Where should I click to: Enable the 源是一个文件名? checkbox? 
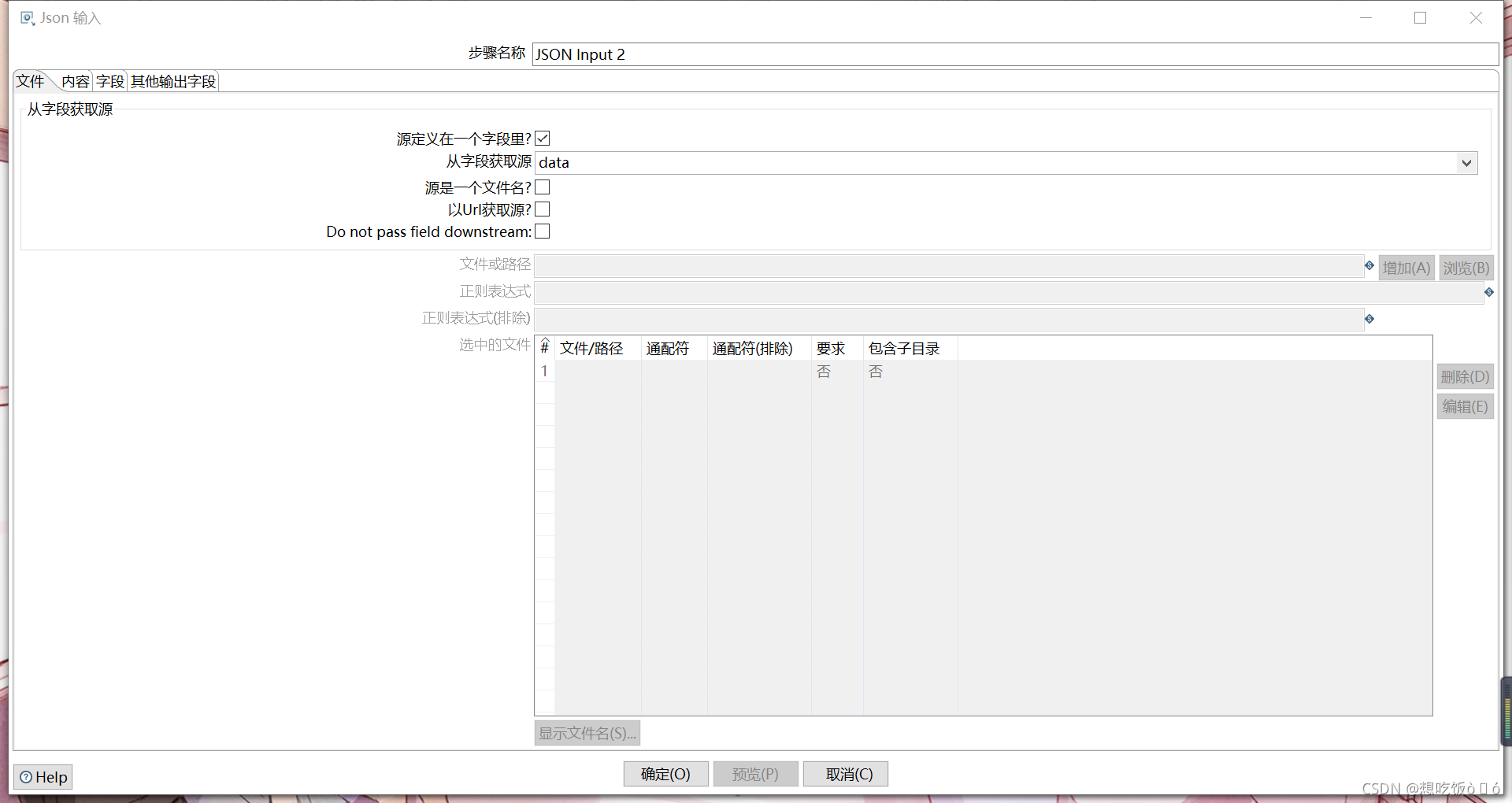tap(543, 187)
